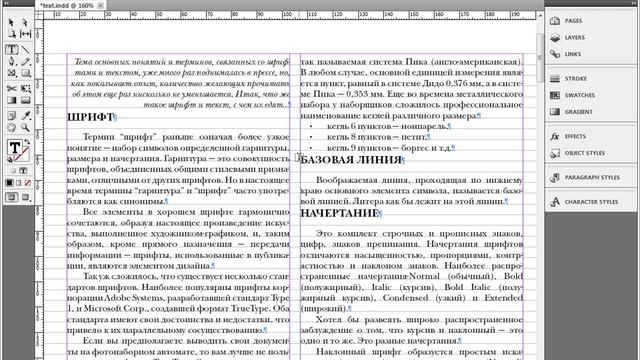Select the Gradient Swatch tool
This screenshot has height=360, width=640.
(11, 100)
